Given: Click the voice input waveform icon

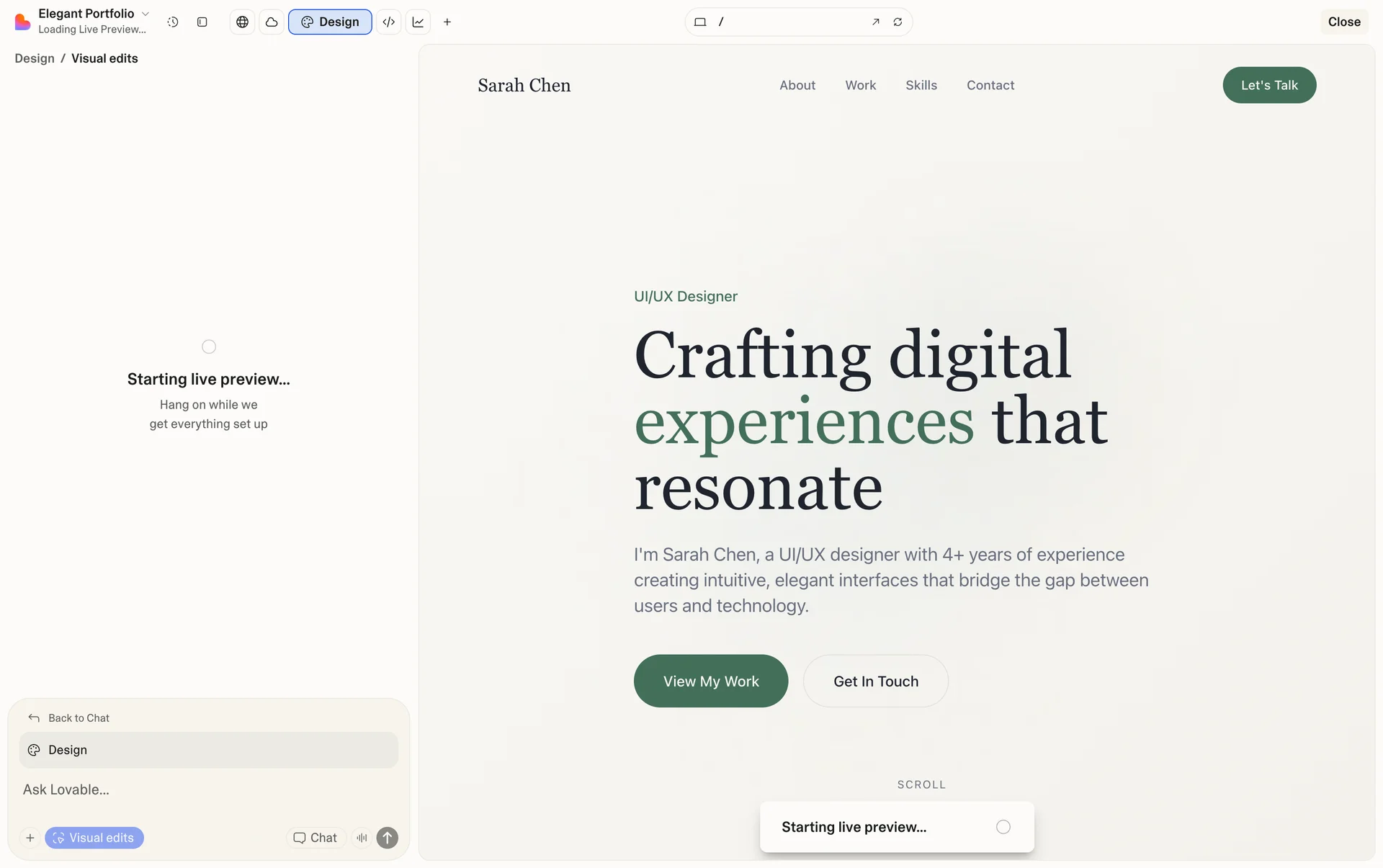Looking at the screenshot, I should (x=362, y=838).
